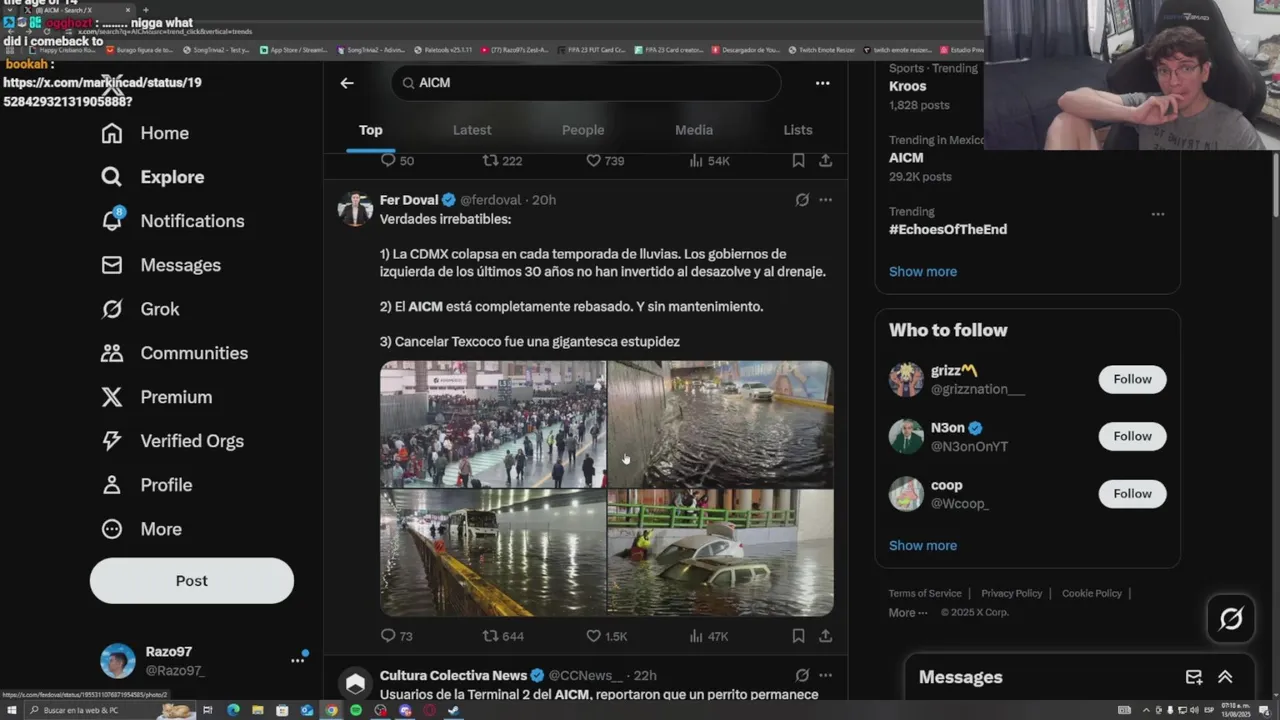Reply to Fer Doval post (73)
This screenshot has height=720, width=1280.
click(x=396, y=636)
